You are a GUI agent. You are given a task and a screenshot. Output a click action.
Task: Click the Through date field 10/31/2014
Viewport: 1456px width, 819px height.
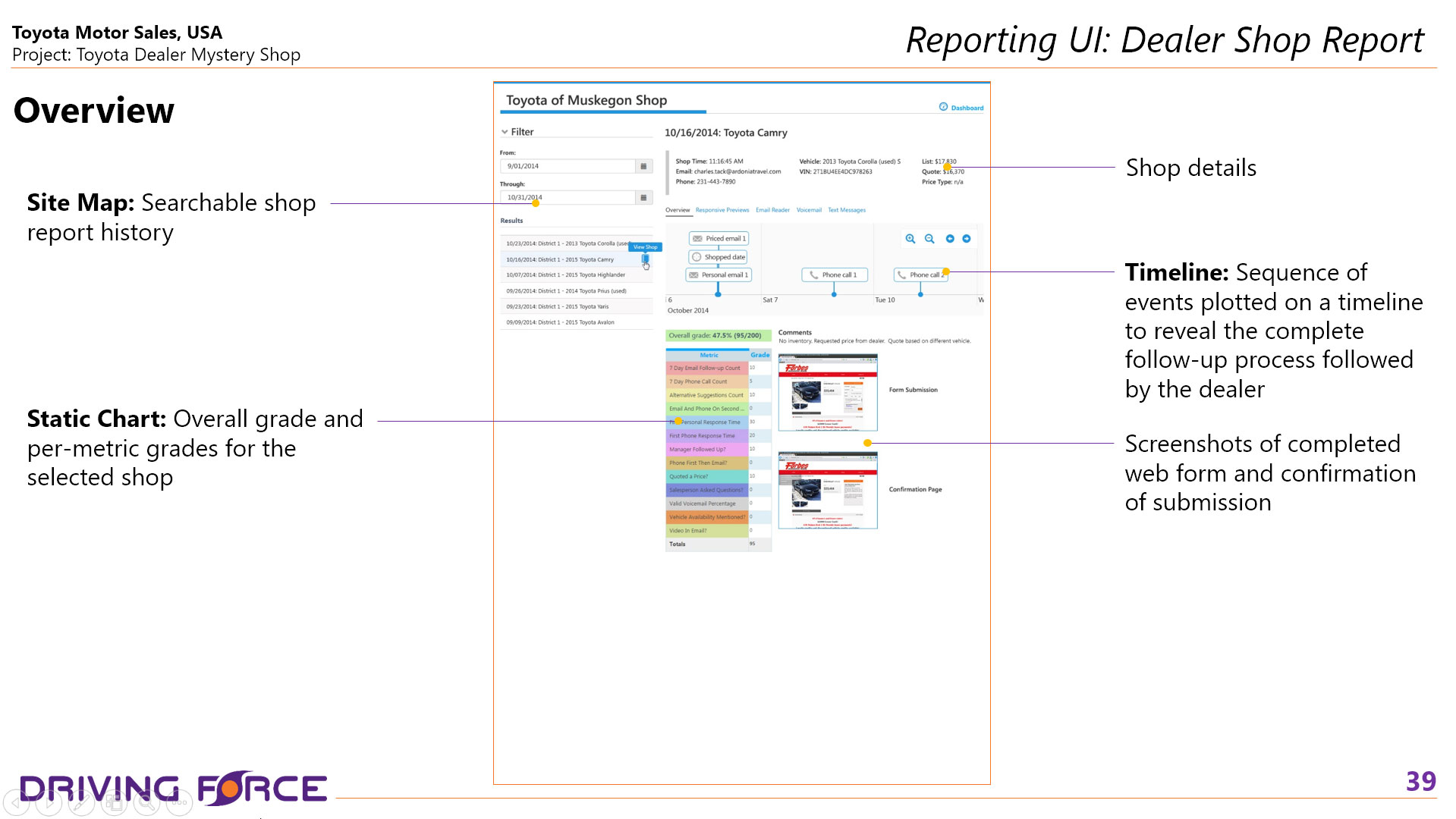click(x=568, y=197)
